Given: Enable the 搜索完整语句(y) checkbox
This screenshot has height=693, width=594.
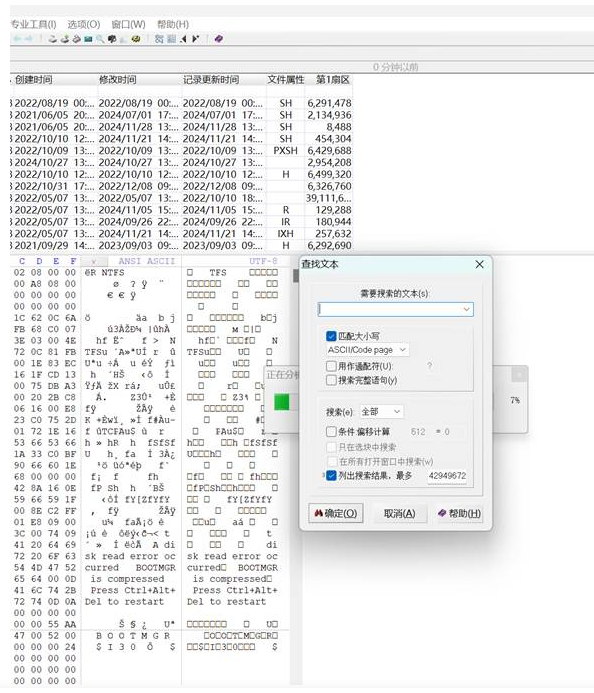Looking at the screenshot, I should click(x=331, y=380).
